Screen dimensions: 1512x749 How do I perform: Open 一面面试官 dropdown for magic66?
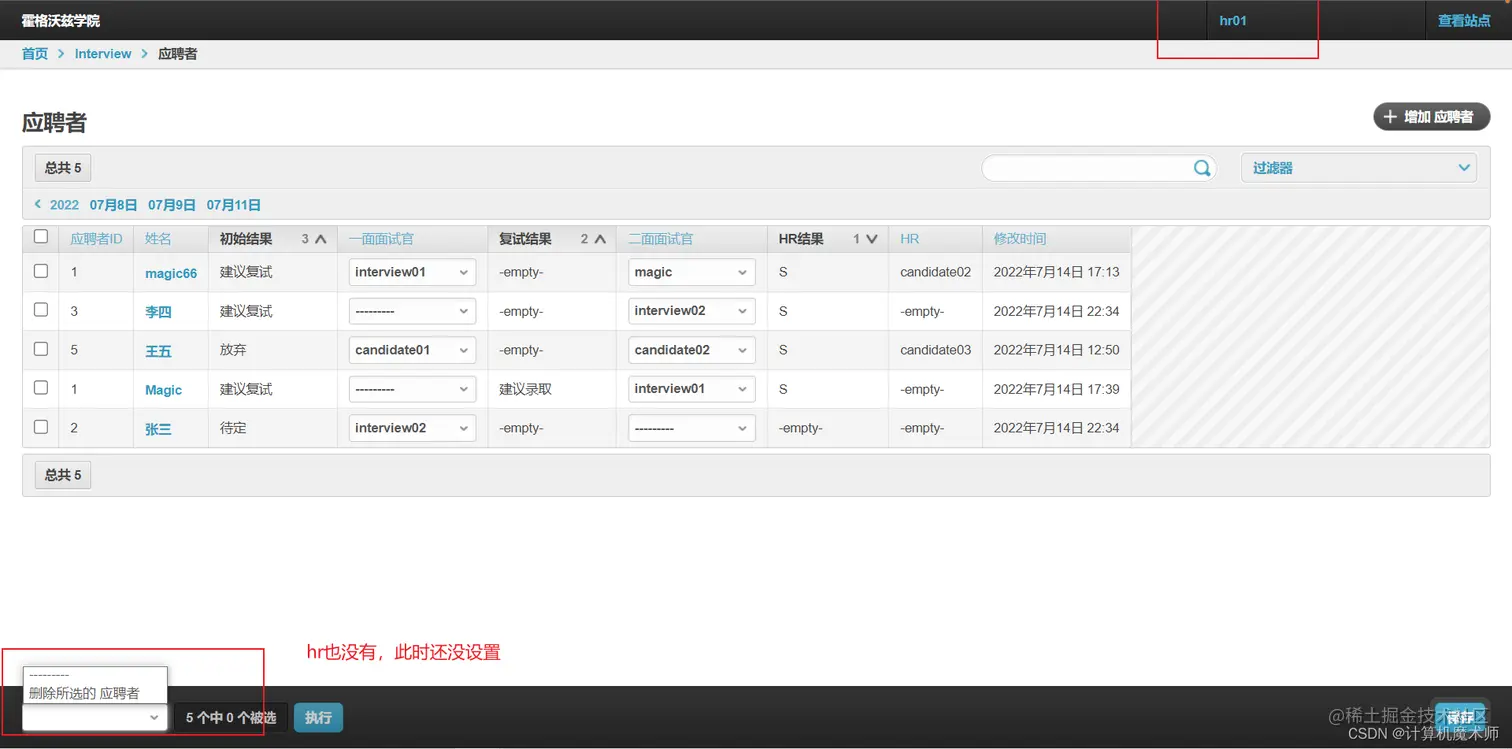[x=412, y=272]
